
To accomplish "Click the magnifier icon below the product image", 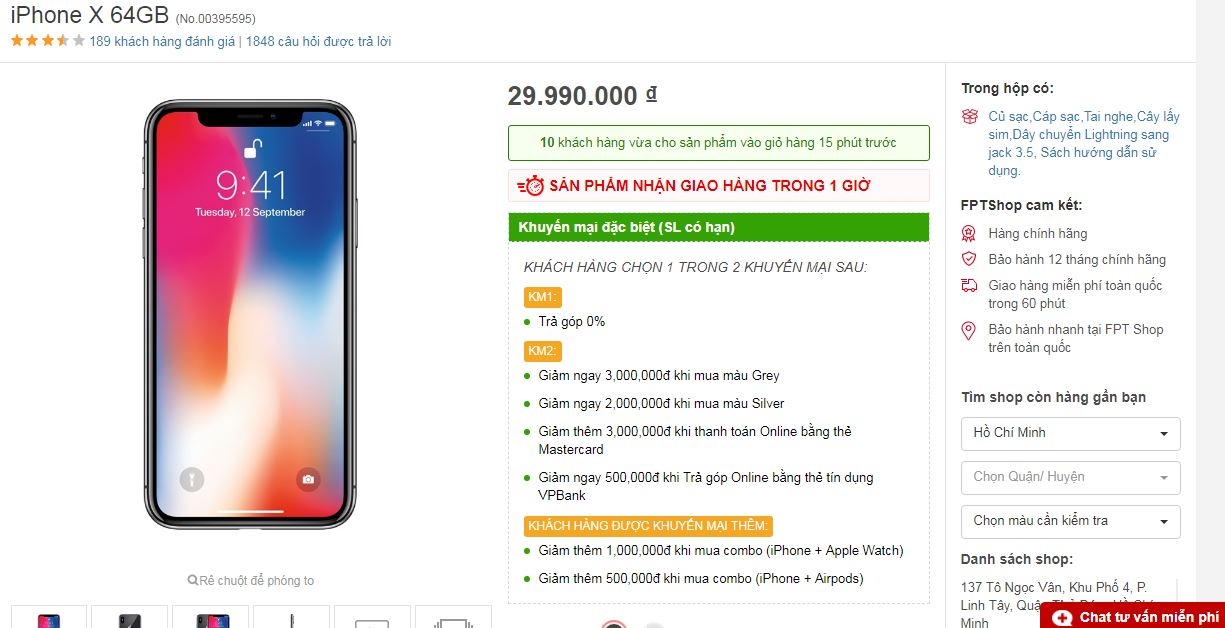I will (x=193, y=580).
